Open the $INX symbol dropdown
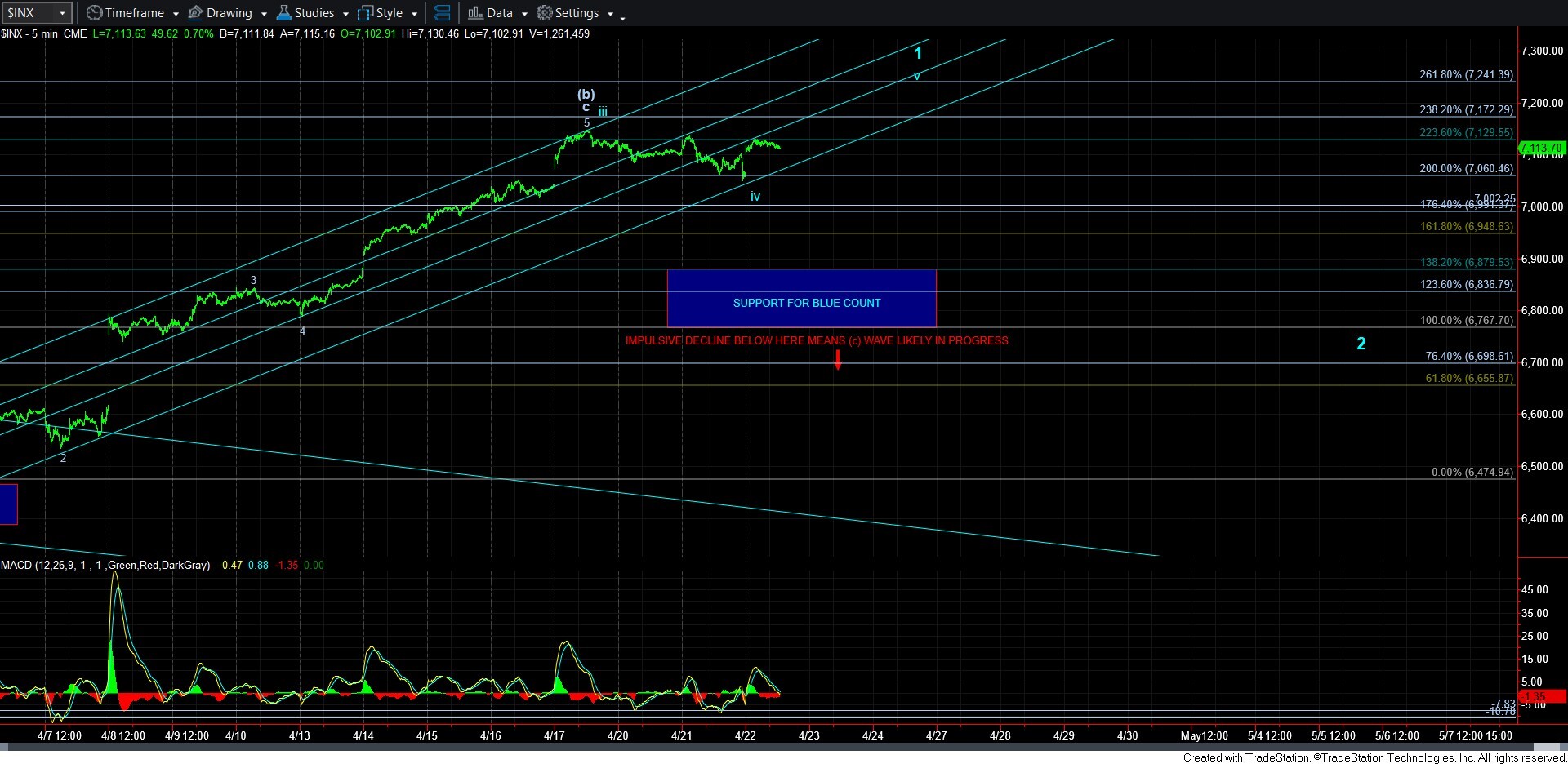The image size is (1568, 764). (62, 13)
